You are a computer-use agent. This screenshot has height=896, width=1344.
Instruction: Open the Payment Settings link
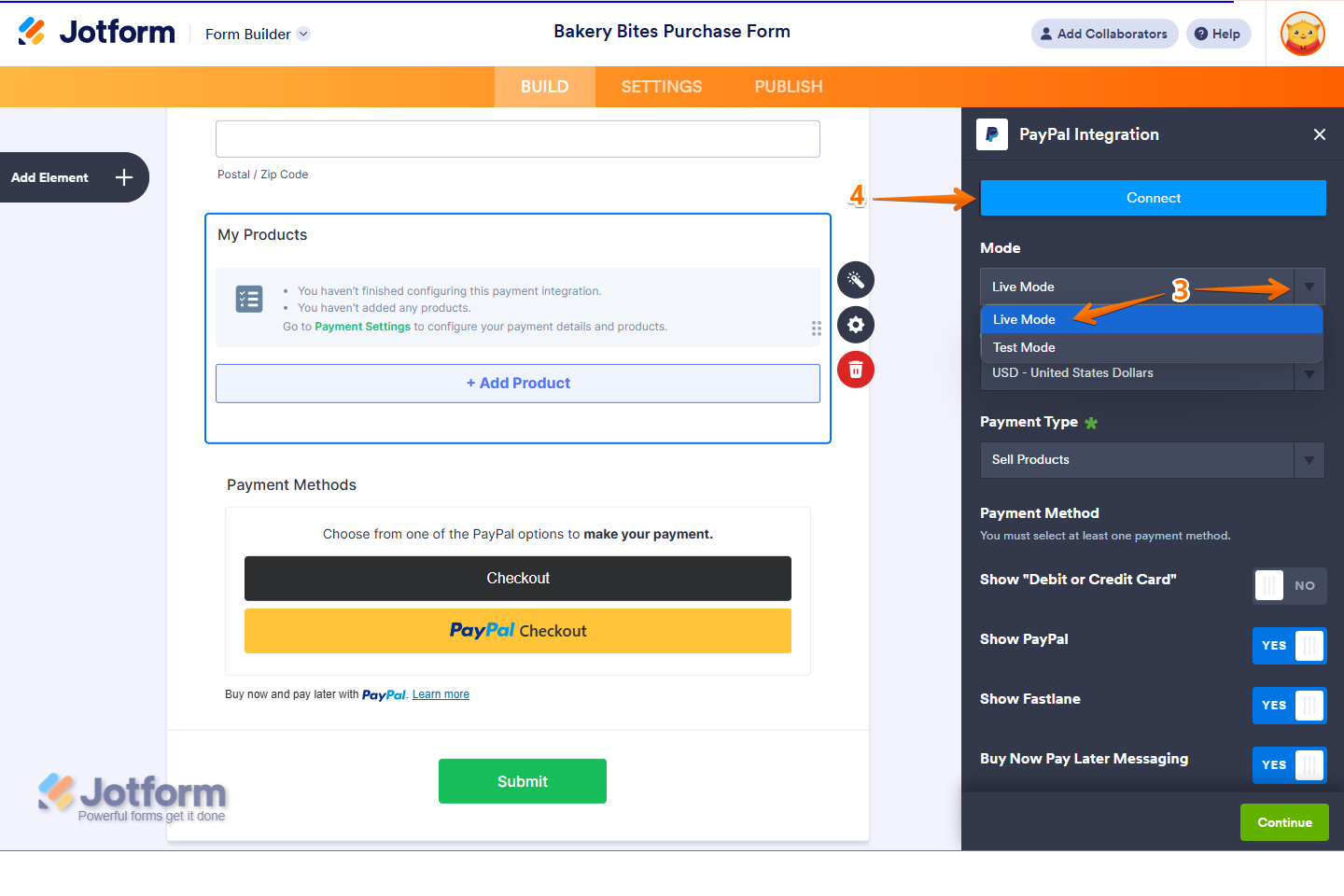[363, 327]
